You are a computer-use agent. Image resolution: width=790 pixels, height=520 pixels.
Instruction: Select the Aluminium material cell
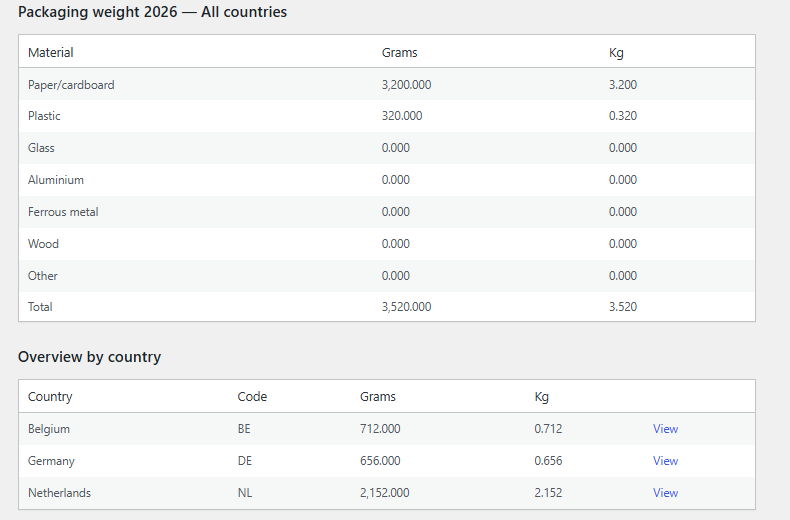56,180
